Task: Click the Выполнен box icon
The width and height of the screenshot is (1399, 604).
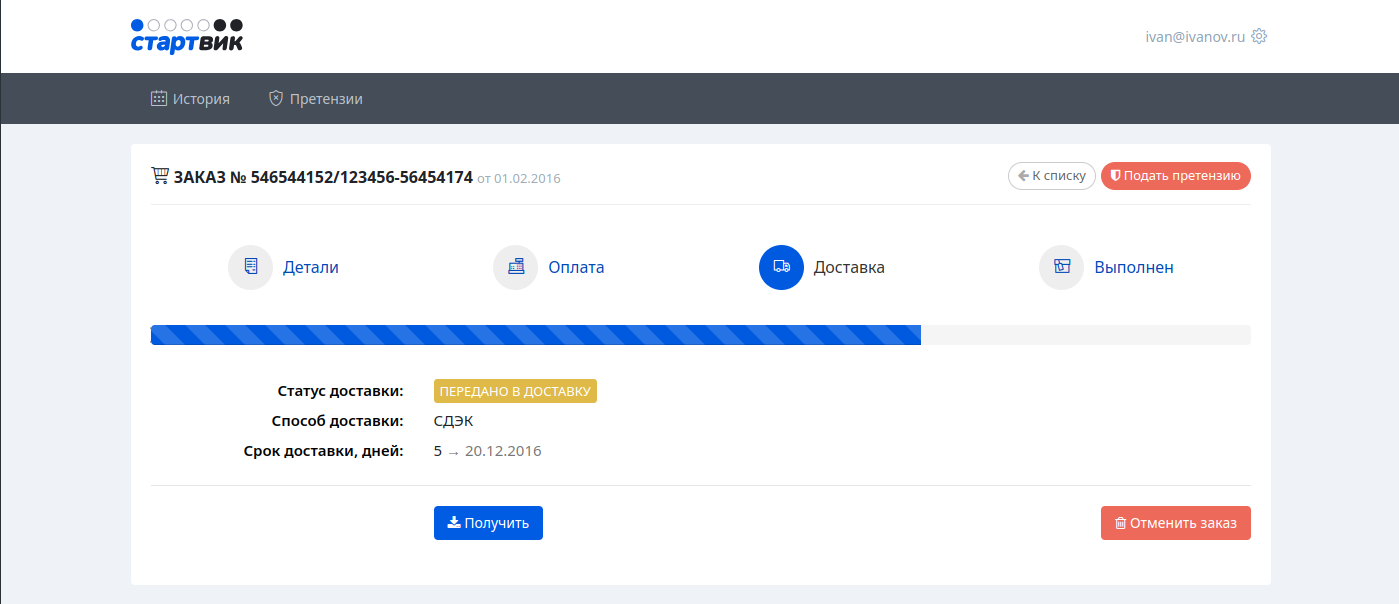Action: pyautogui.click(x=1061, y=268)
